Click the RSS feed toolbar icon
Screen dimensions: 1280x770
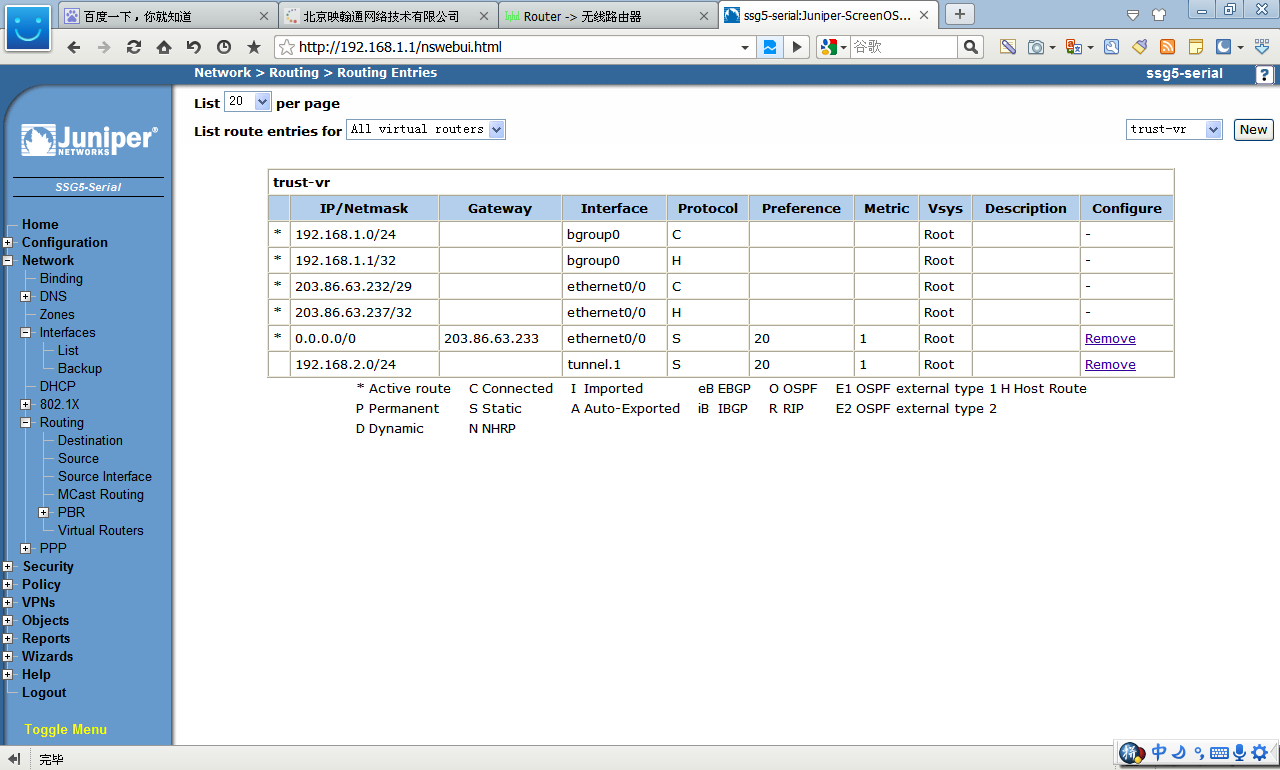tap(1167, 47)
